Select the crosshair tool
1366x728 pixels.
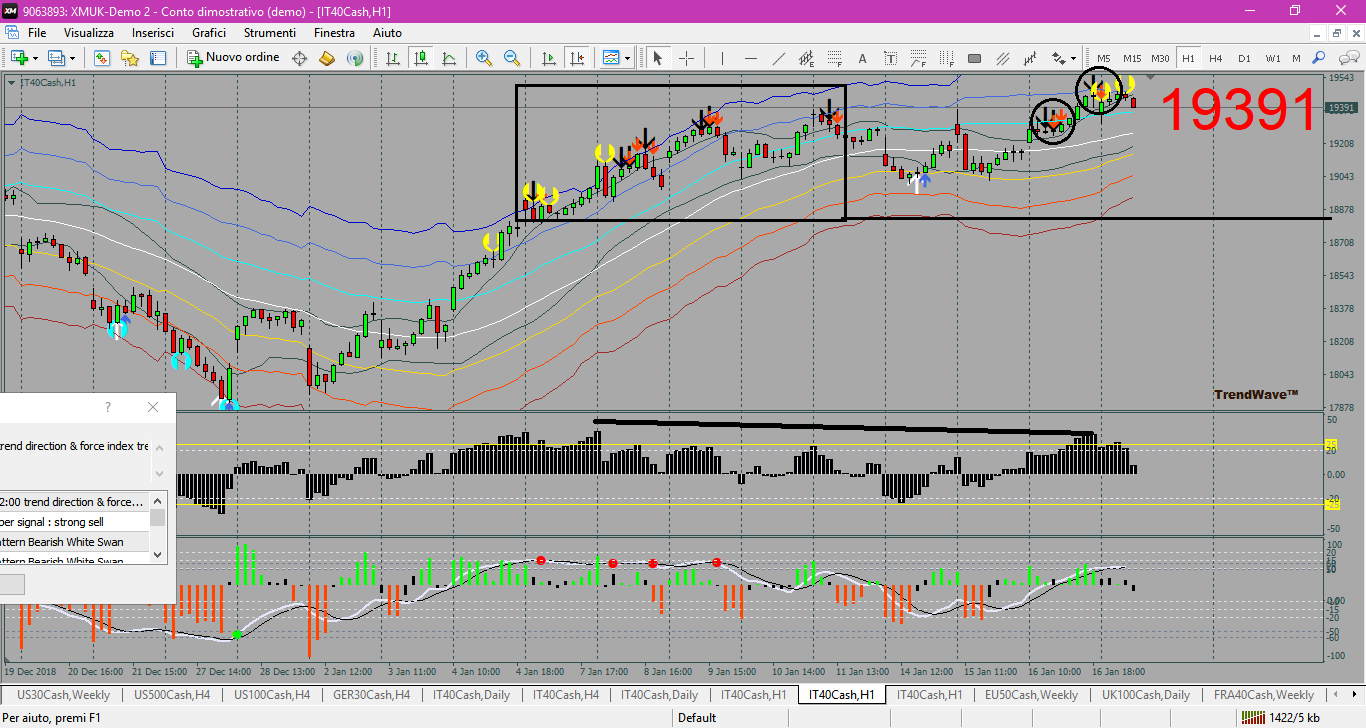(686, 58)
